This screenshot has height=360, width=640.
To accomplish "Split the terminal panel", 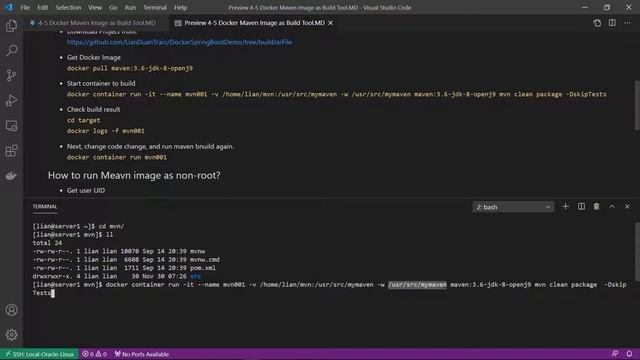I will click(x=581, y=207).
